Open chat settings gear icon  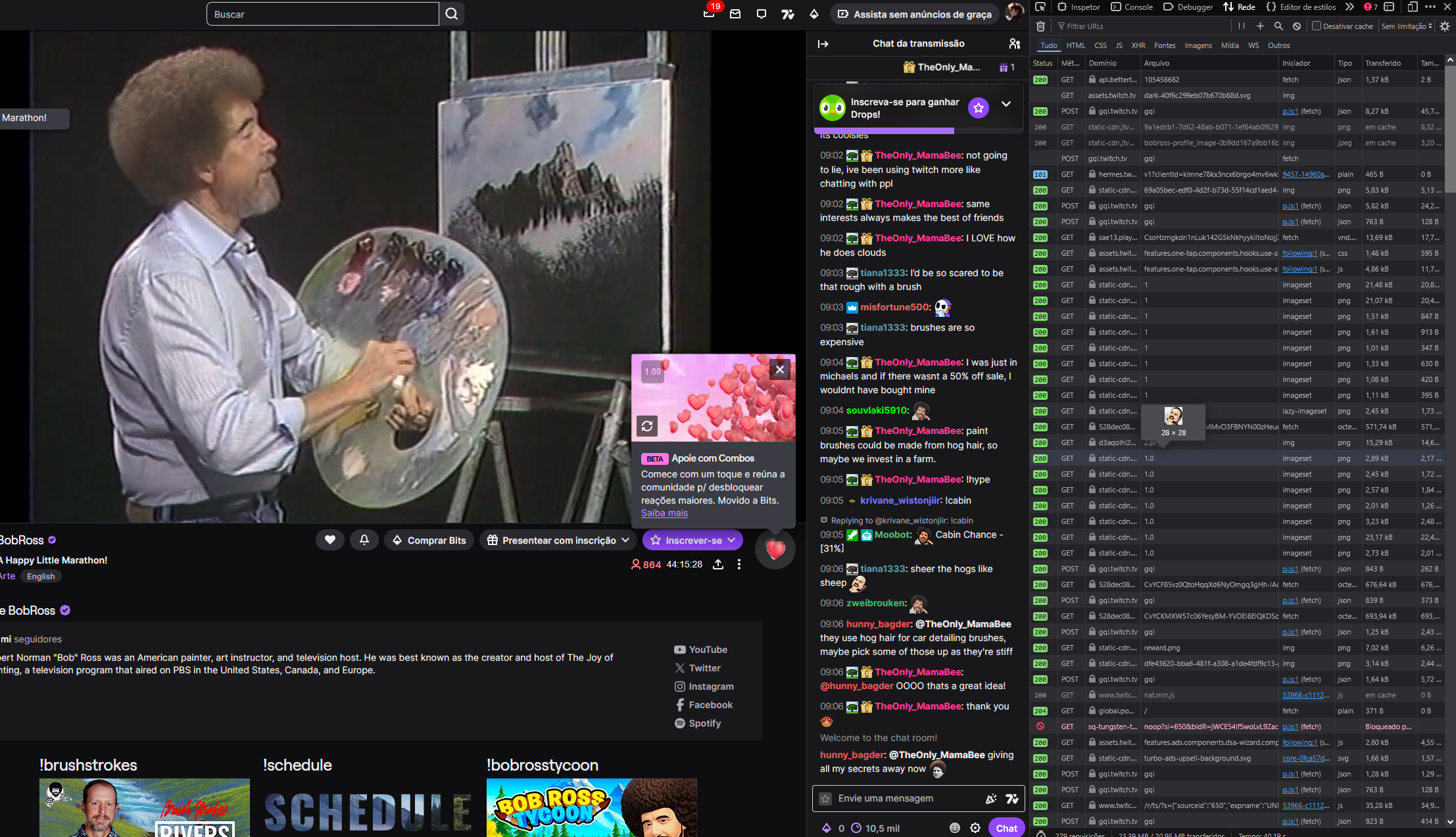pos(975,828)
